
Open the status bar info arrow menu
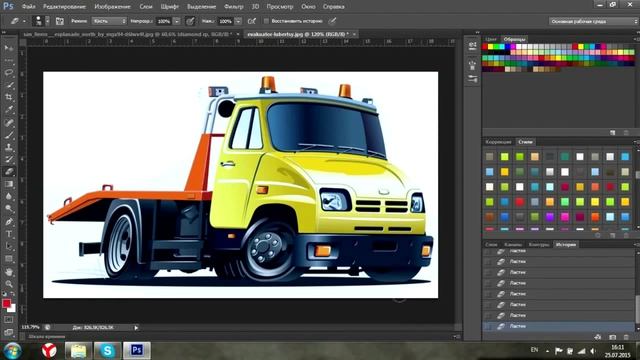136,327
